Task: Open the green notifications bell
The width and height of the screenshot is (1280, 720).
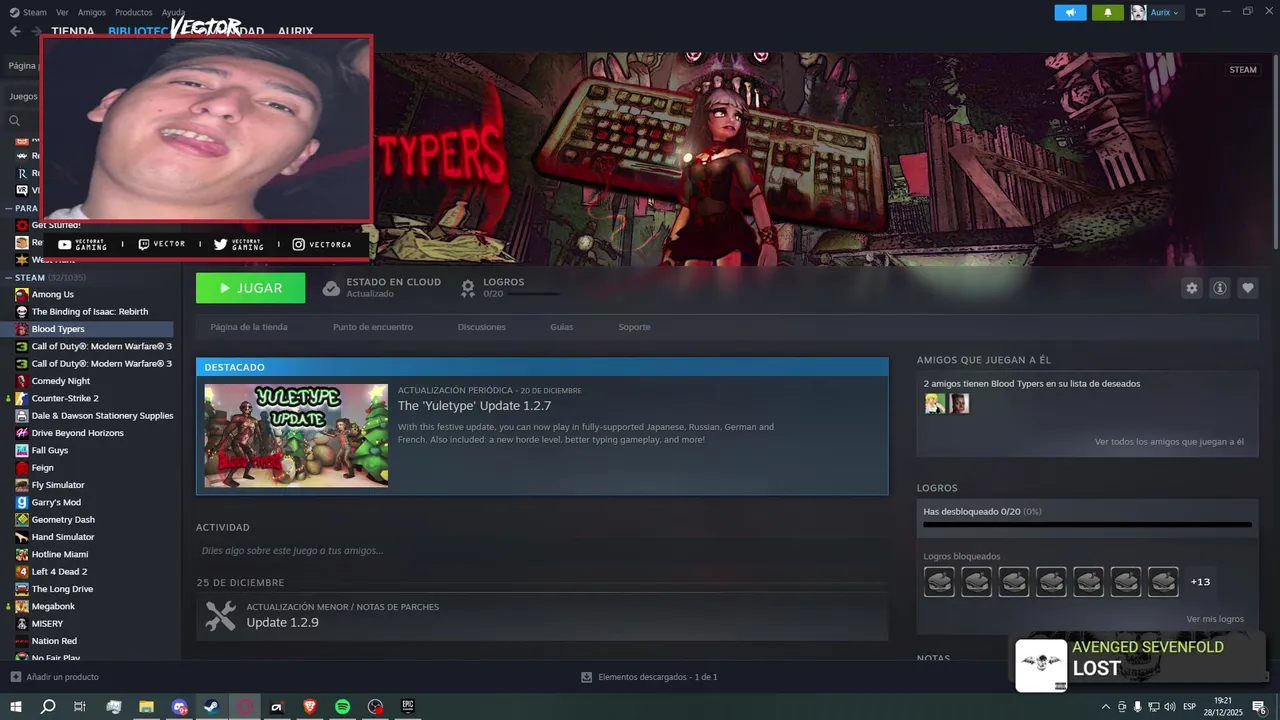Action: (1107, 12)
